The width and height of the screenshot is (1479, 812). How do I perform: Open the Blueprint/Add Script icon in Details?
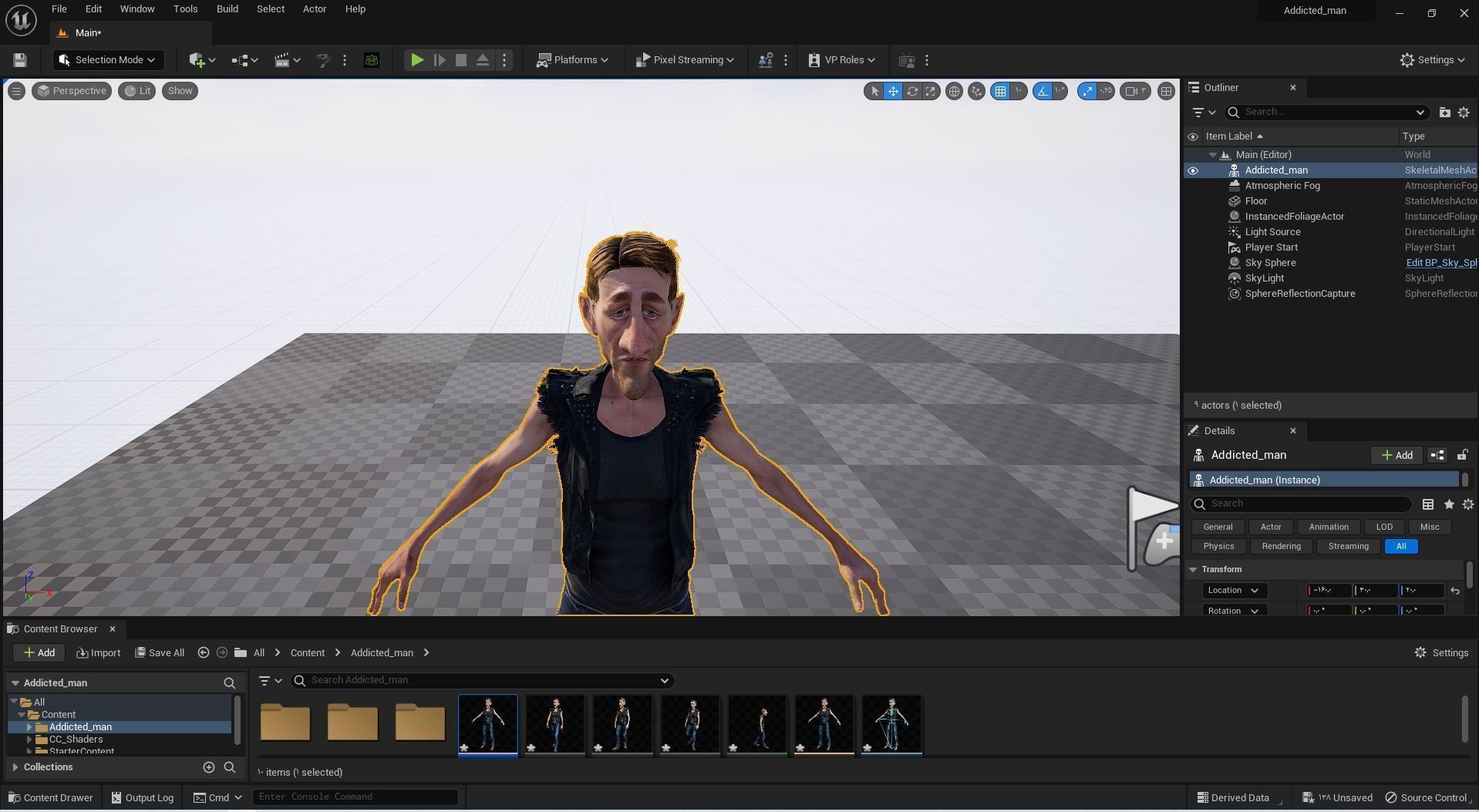pos(1437,455)
